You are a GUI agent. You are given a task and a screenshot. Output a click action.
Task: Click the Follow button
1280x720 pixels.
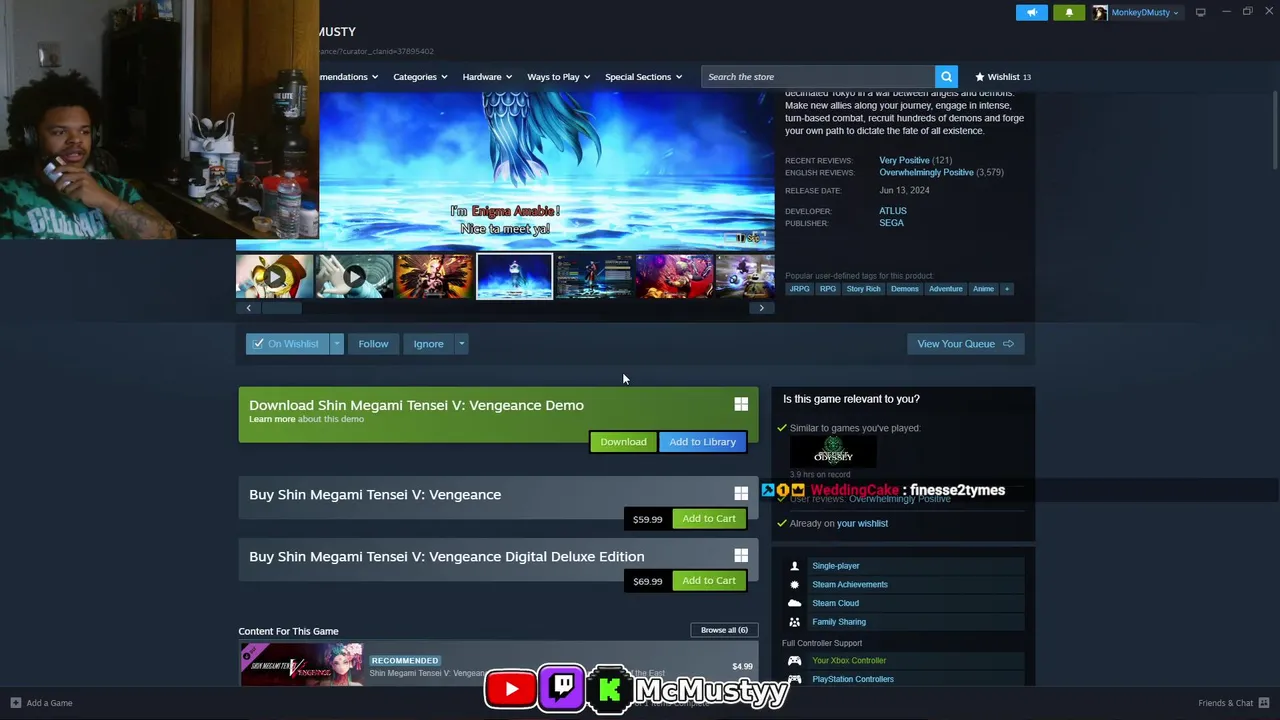pyautogui.click(x=373, y=344)
